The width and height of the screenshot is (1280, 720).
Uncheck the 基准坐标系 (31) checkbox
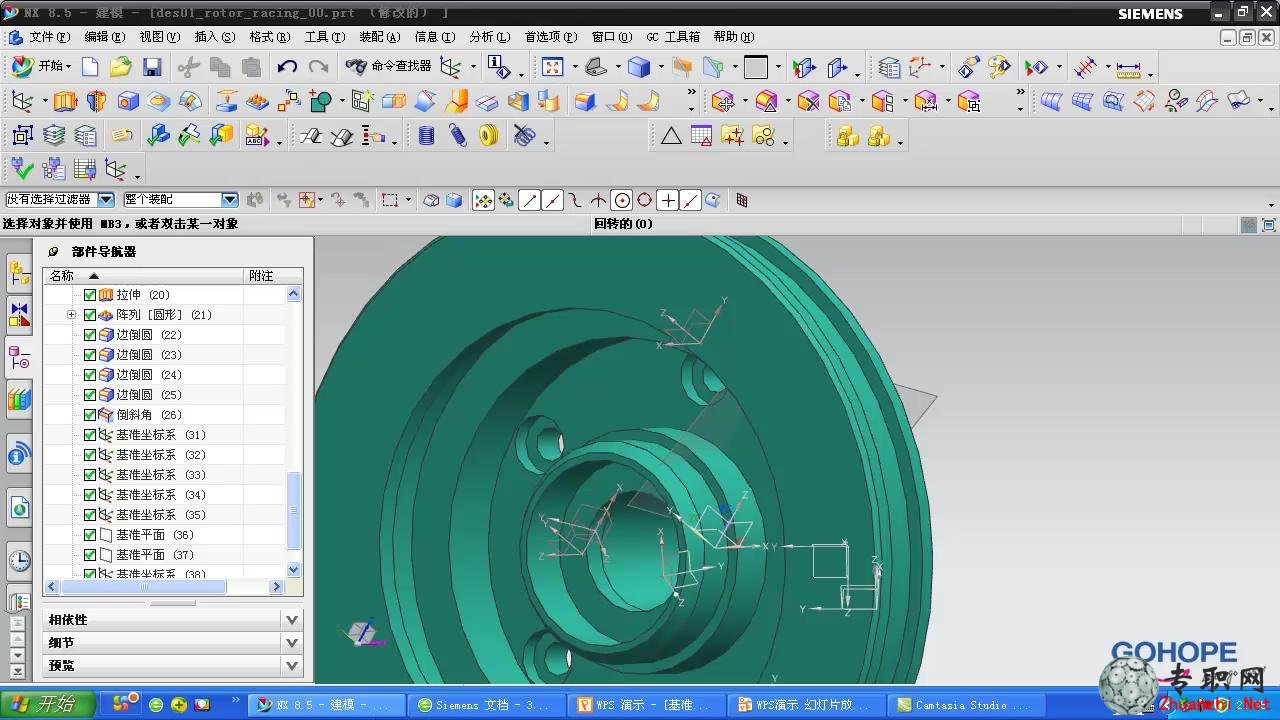90,435
